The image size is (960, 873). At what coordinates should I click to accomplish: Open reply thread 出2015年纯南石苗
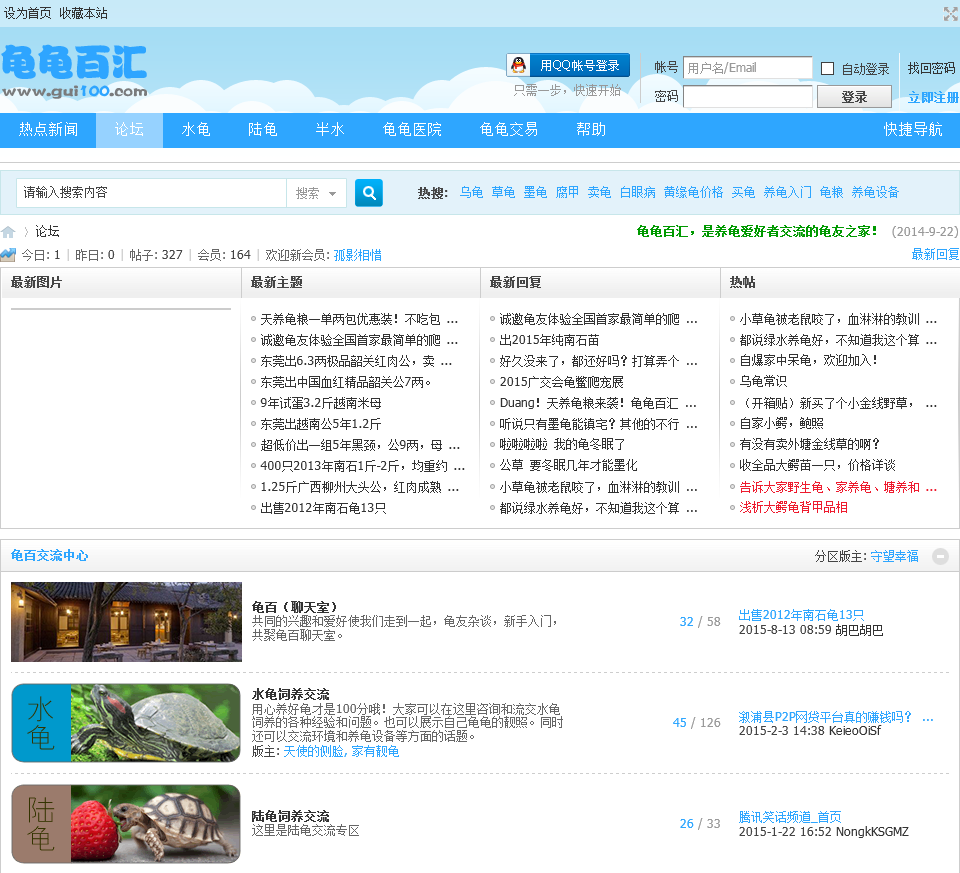549,340
